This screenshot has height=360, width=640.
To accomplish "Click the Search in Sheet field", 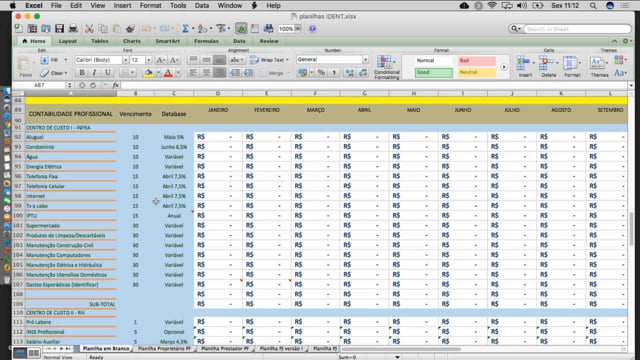I will click(x=577, y=29).
